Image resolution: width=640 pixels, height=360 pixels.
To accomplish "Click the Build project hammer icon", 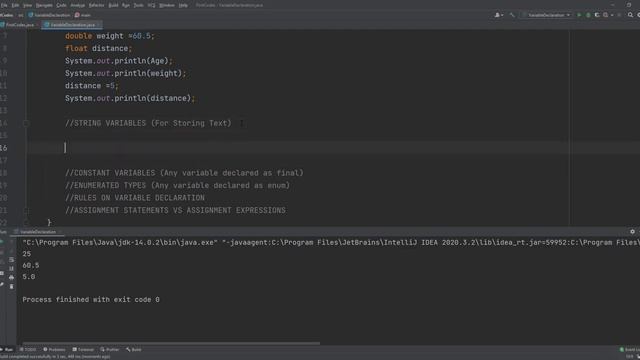I will [x=512, y=15].
